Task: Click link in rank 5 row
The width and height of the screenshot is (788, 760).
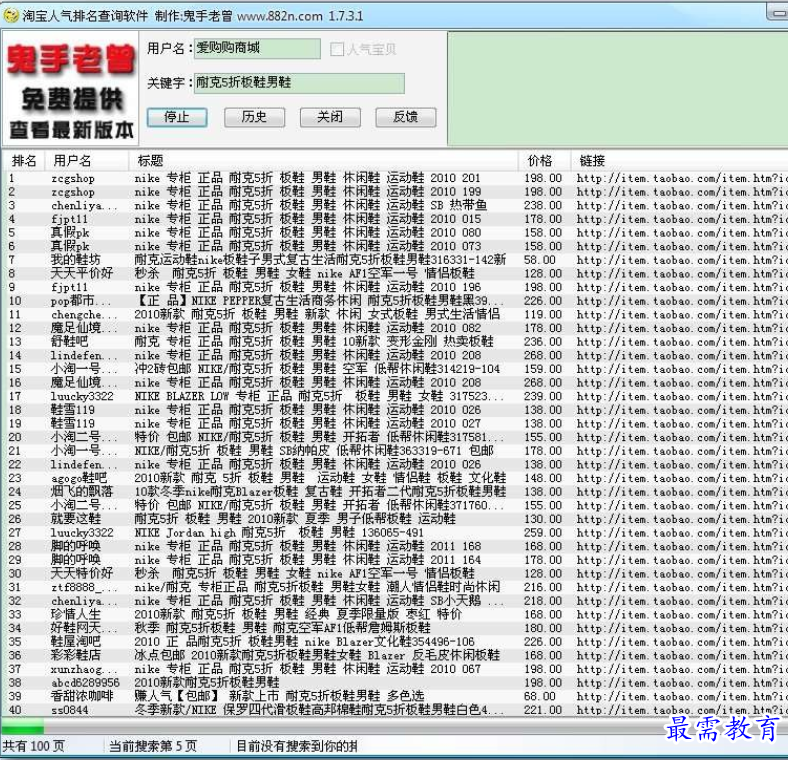Action: coord(680,233)
